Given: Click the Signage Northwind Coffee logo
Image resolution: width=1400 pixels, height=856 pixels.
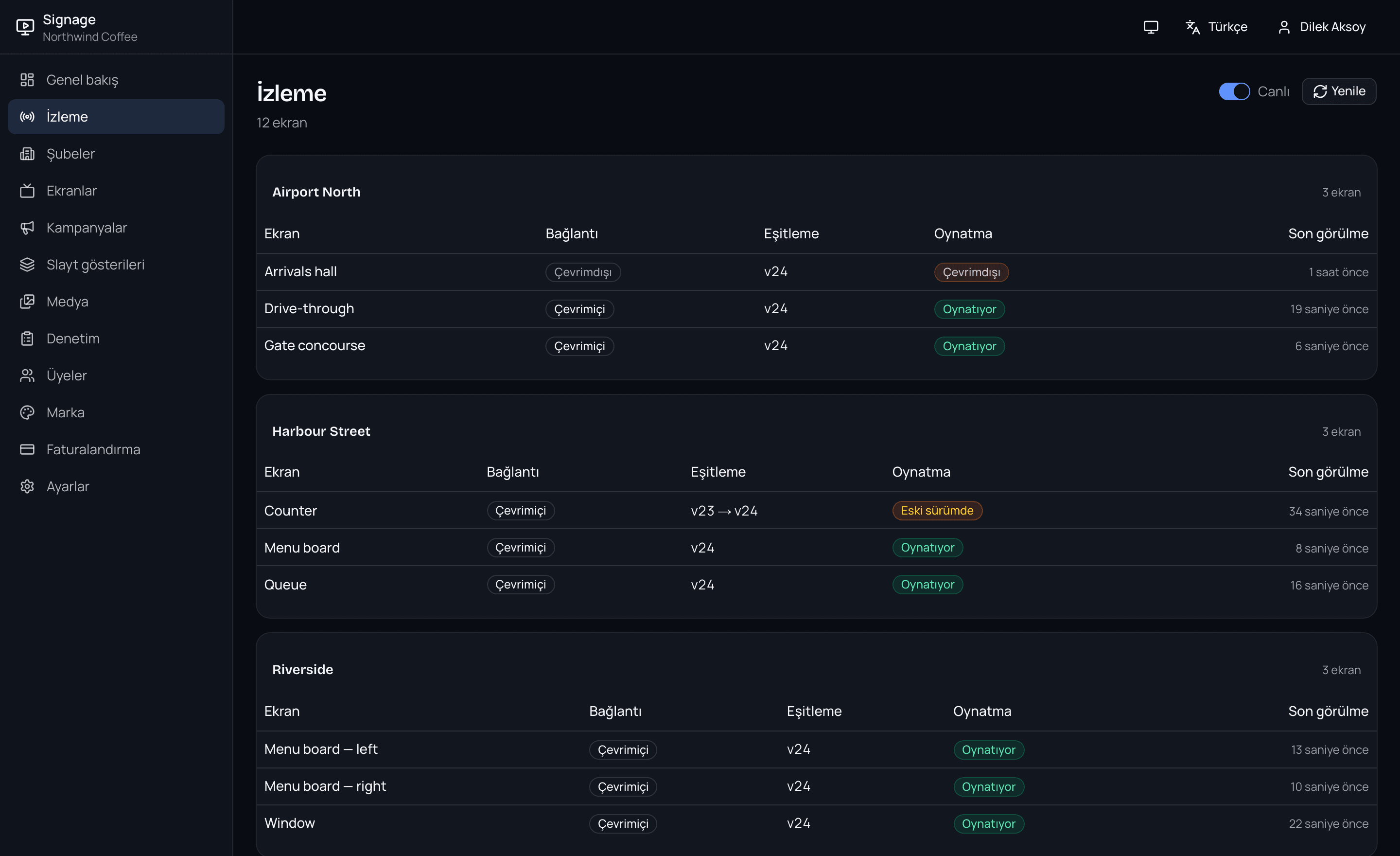Looking at the screenshot, I should pos(77,27).
